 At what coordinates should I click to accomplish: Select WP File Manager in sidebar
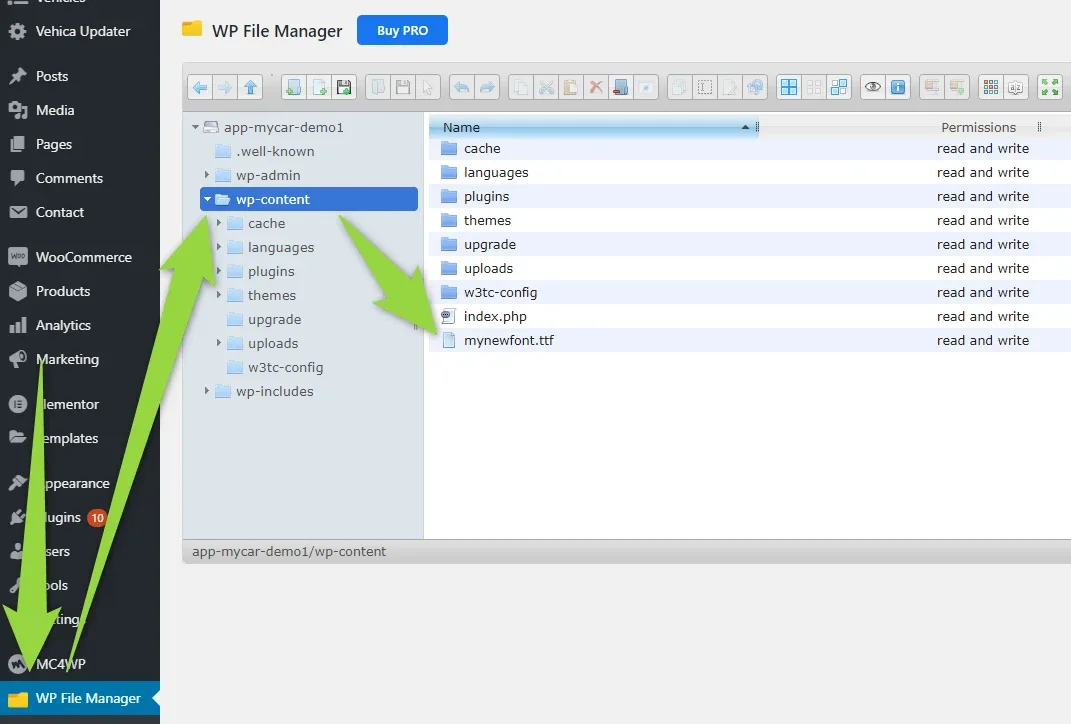click(x=80, y=698)
